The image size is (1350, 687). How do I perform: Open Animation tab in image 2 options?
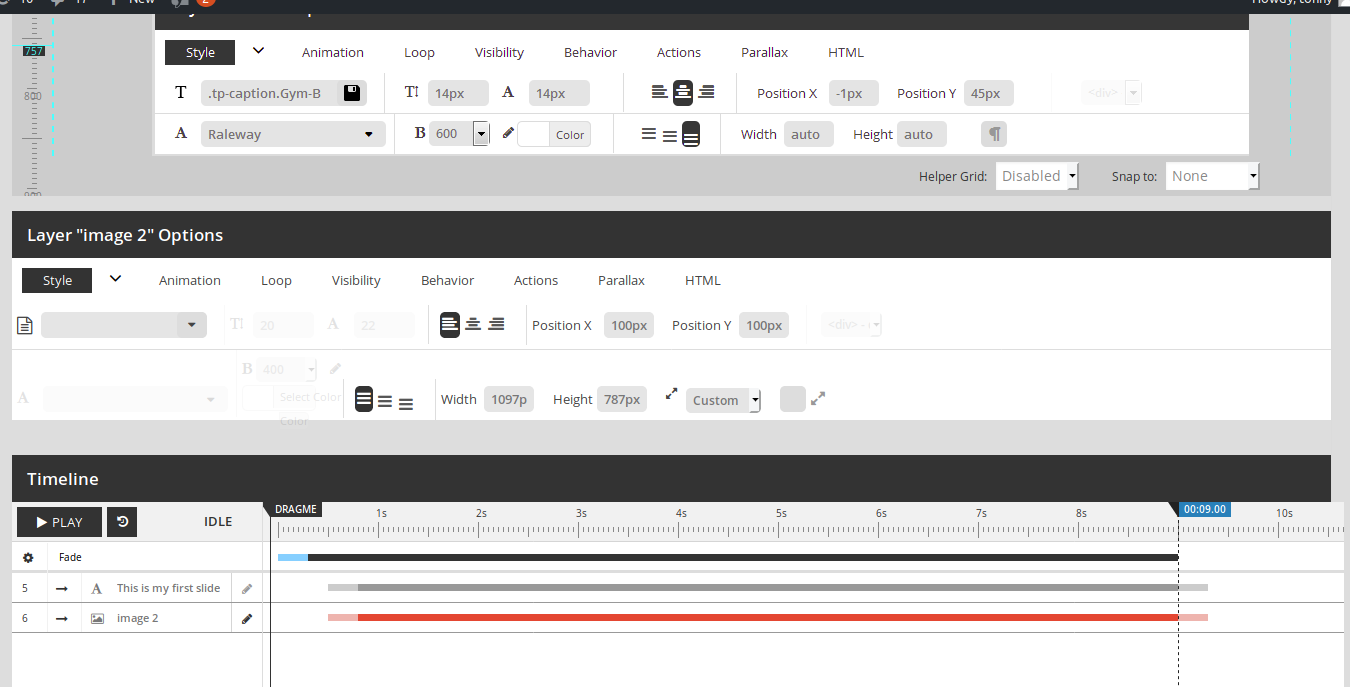(x=190, y=281)
